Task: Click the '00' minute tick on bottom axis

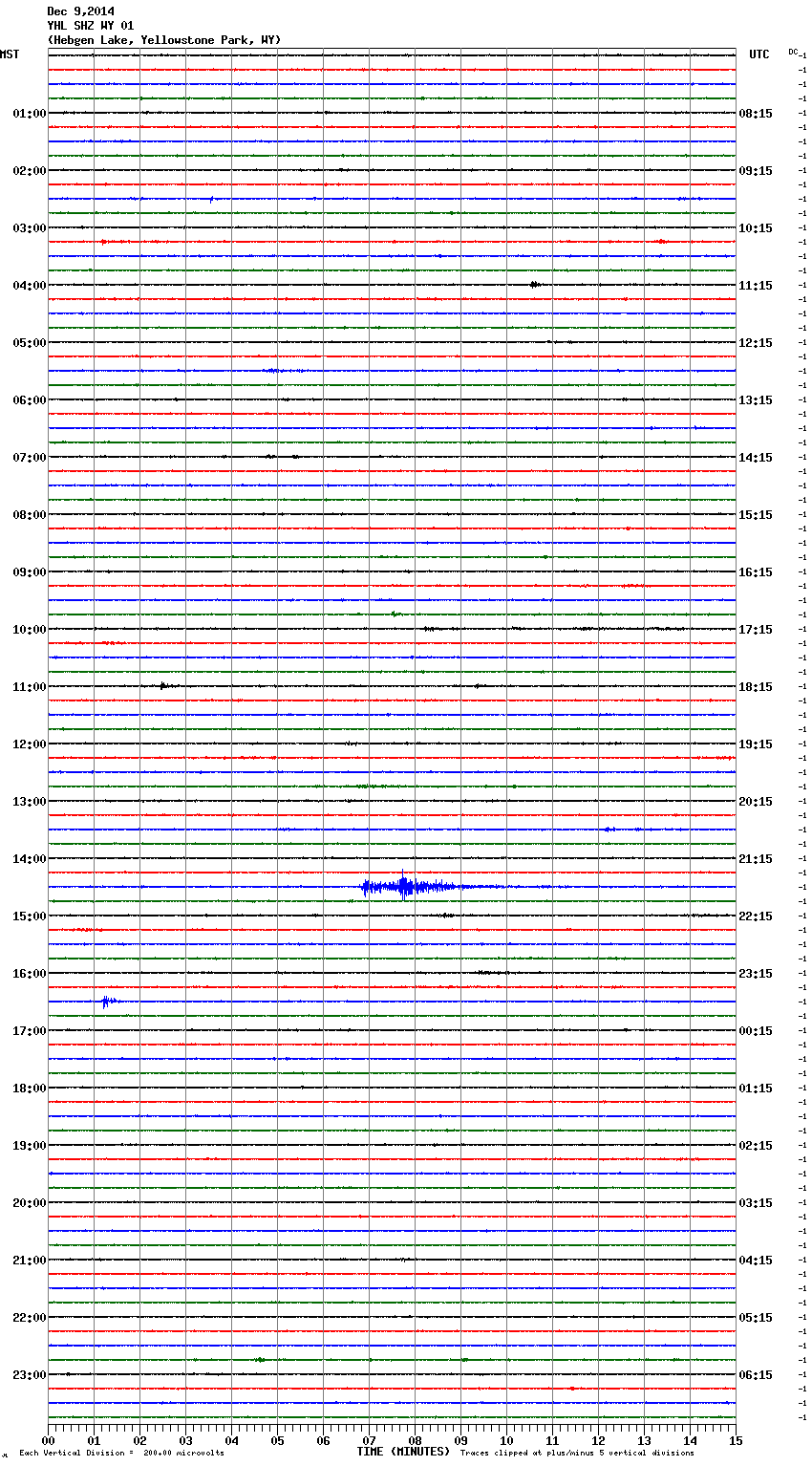Action: [x=48, y=1440]
